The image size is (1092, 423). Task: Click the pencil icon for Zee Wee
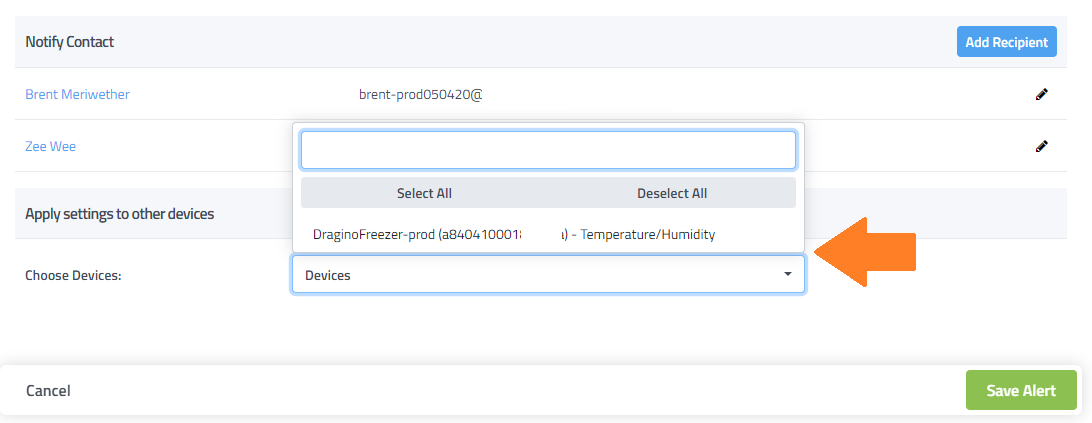click(1041, 146)
